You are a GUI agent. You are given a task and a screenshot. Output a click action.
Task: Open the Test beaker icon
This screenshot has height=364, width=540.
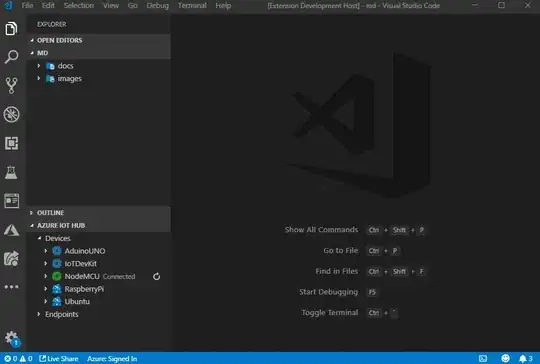[x=11, y=172]
